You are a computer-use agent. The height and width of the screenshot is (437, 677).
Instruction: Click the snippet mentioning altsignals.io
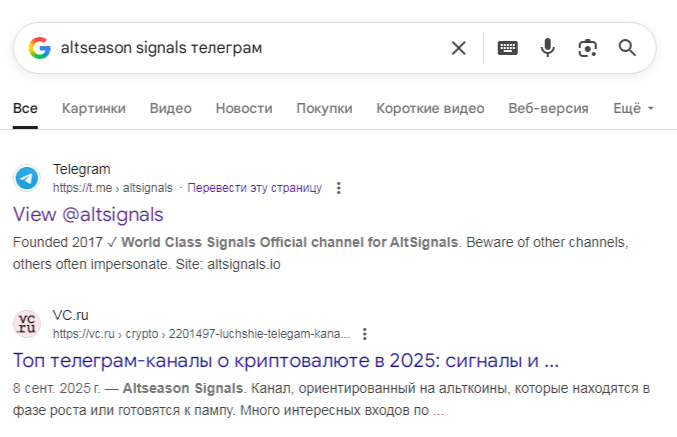click(320, 253)
